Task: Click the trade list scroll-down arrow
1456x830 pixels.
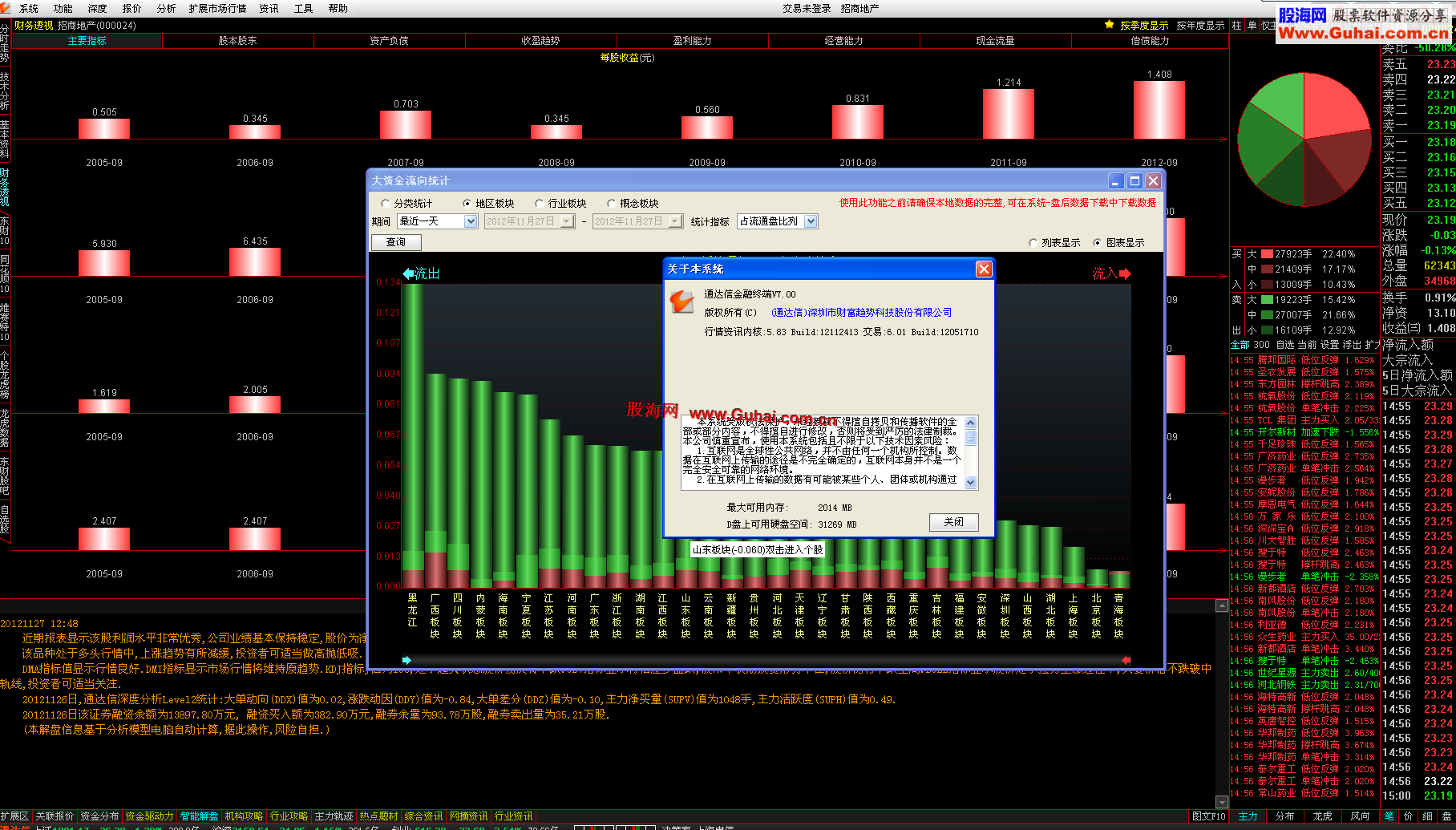Action: [1222, 801]
